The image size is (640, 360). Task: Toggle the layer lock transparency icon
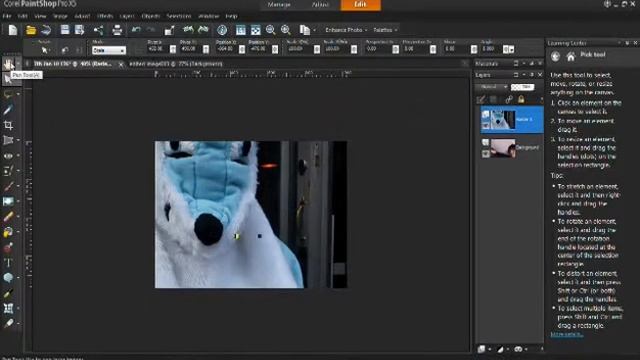coord(521,99)
